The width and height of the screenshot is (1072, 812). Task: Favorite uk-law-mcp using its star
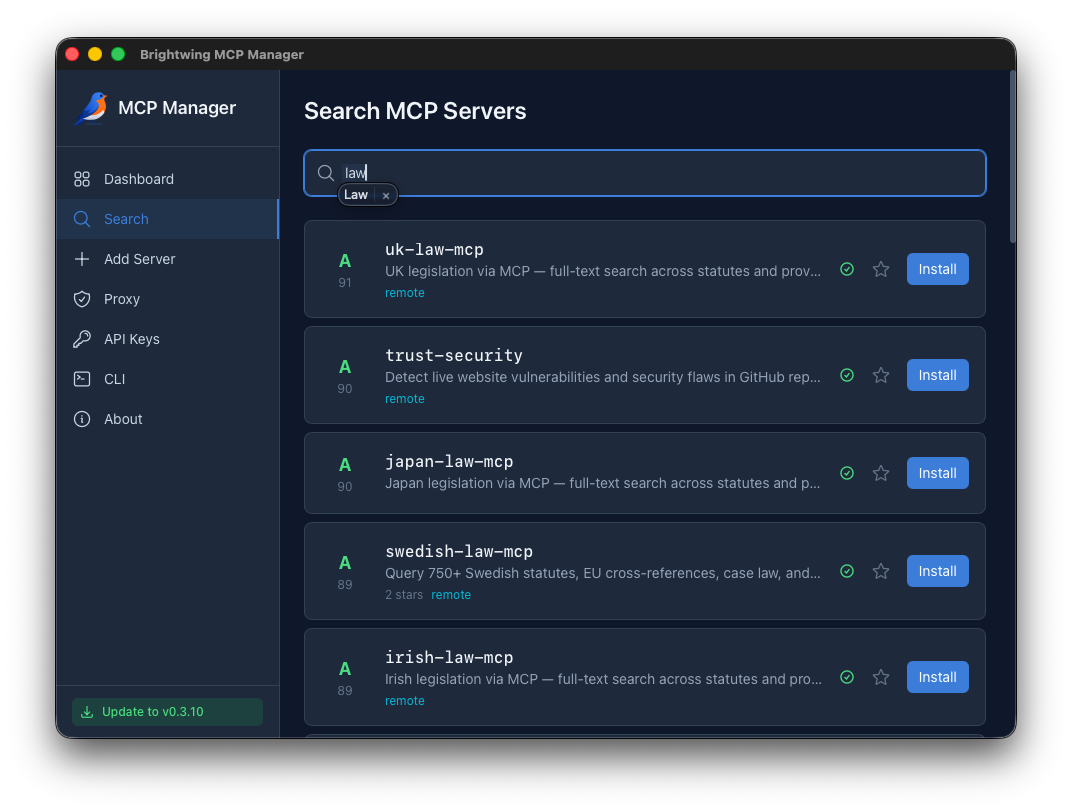click(x=881, y=269)
